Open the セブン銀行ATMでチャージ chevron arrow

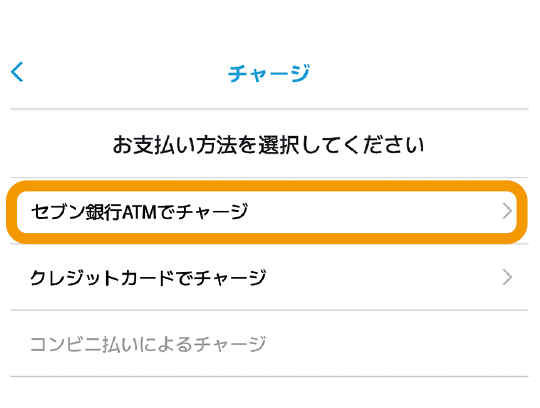click(x=507, y=211)
